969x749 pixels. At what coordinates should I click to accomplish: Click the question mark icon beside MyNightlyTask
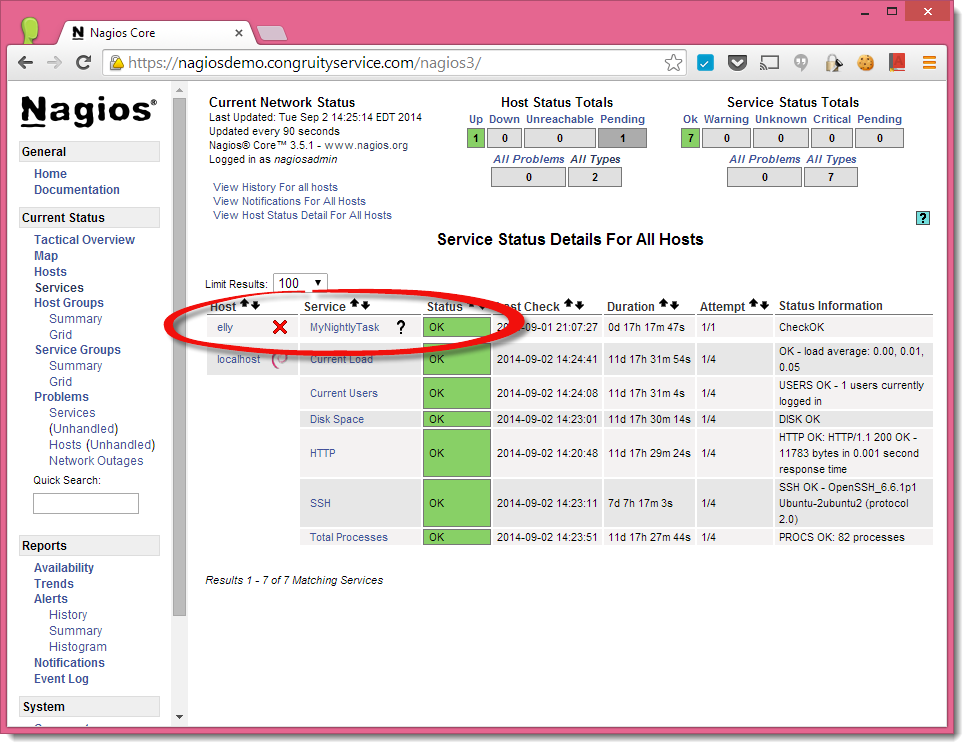tap(401, 327)
